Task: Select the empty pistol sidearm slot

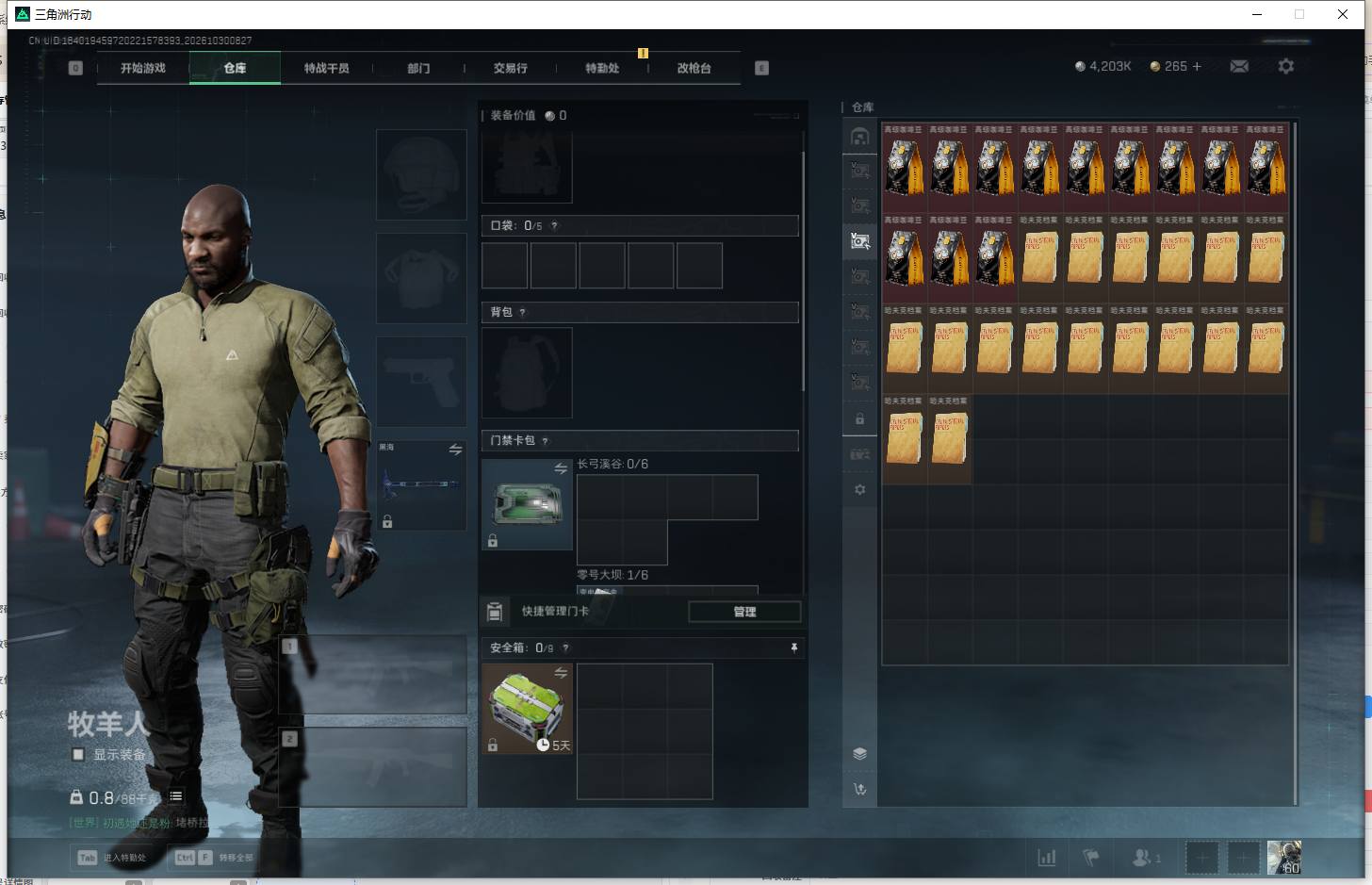Action: [421, 382]
